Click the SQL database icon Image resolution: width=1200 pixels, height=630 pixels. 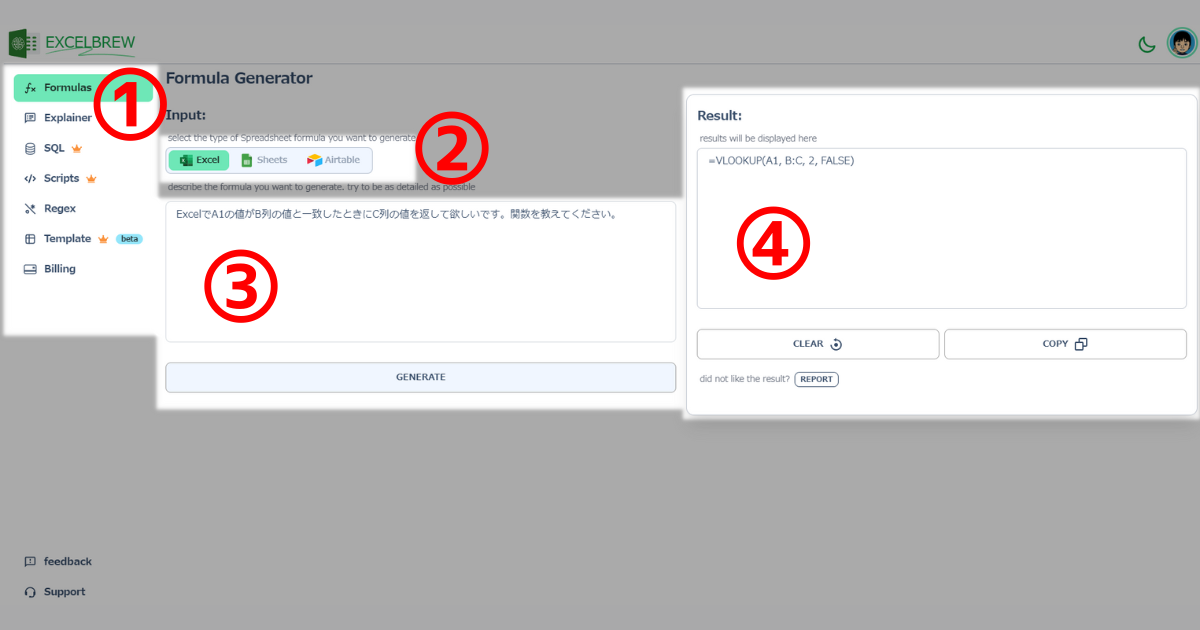(x=30, y=148)
